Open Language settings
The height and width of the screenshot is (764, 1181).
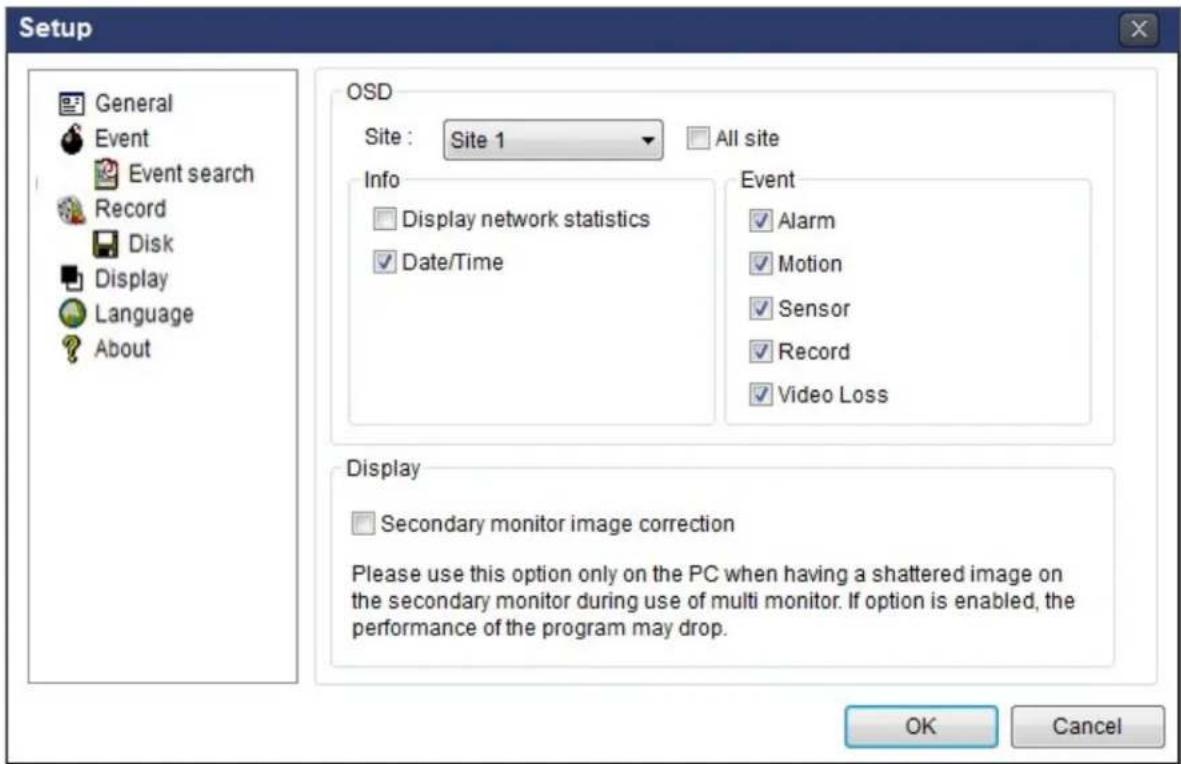click(x=144, y=313)
